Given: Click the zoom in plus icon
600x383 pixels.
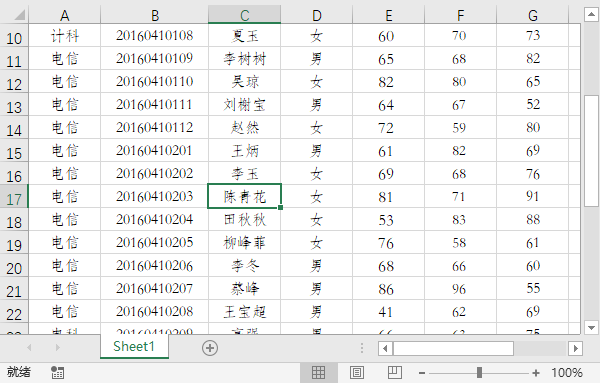Looking at the screenshot, I should coord(536,373).
